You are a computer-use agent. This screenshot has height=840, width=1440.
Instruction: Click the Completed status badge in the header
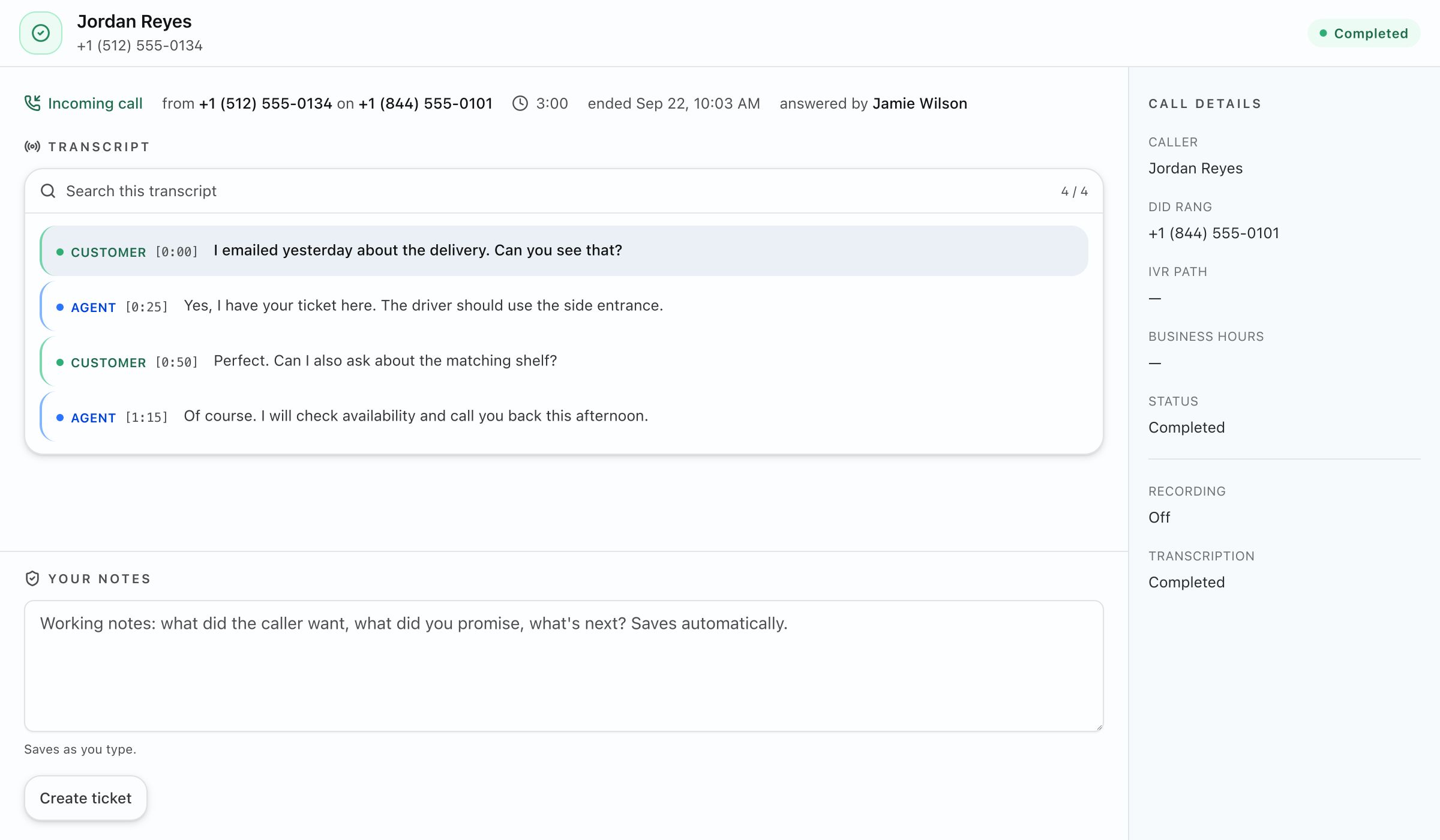click(1364, 33)
